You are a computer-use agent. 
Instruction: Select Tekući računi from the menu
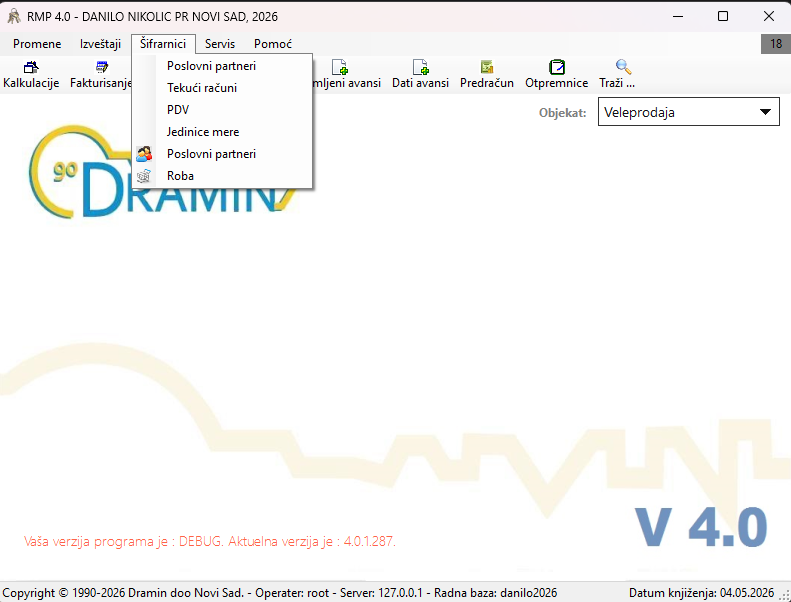point(222,88)
